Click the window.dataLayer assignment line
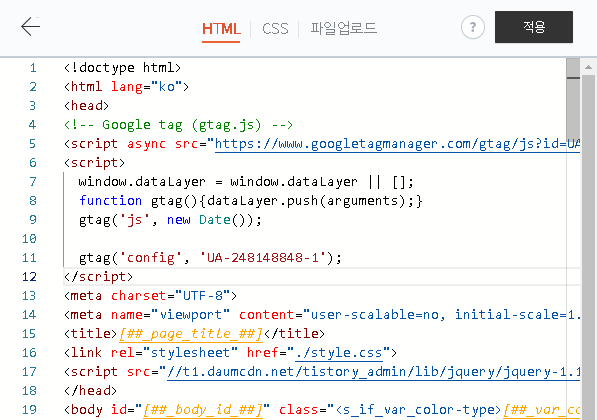Image resolution: width=597 pixels, height=420 pixels. coord(246,182)
